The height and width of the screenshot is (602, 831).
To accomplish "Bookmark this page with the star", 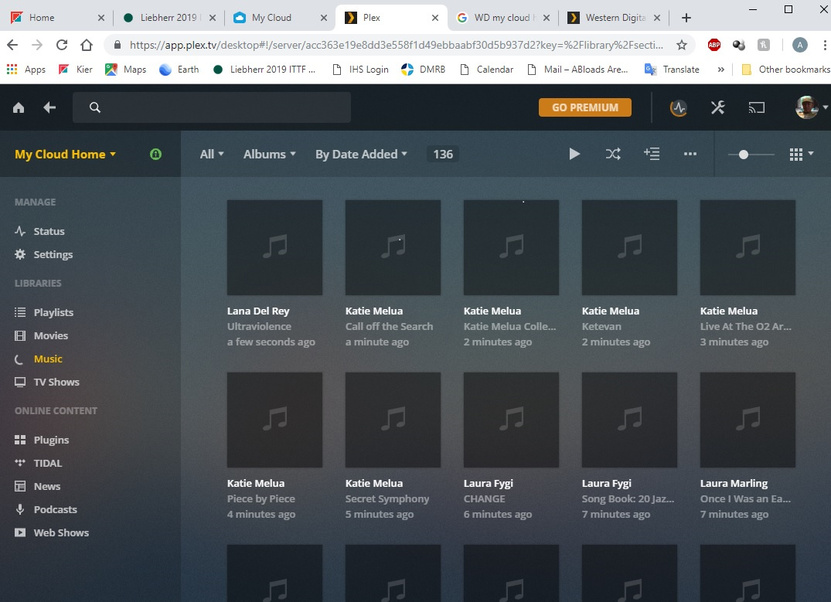I will pyautogui.click(x=682, y=45).
